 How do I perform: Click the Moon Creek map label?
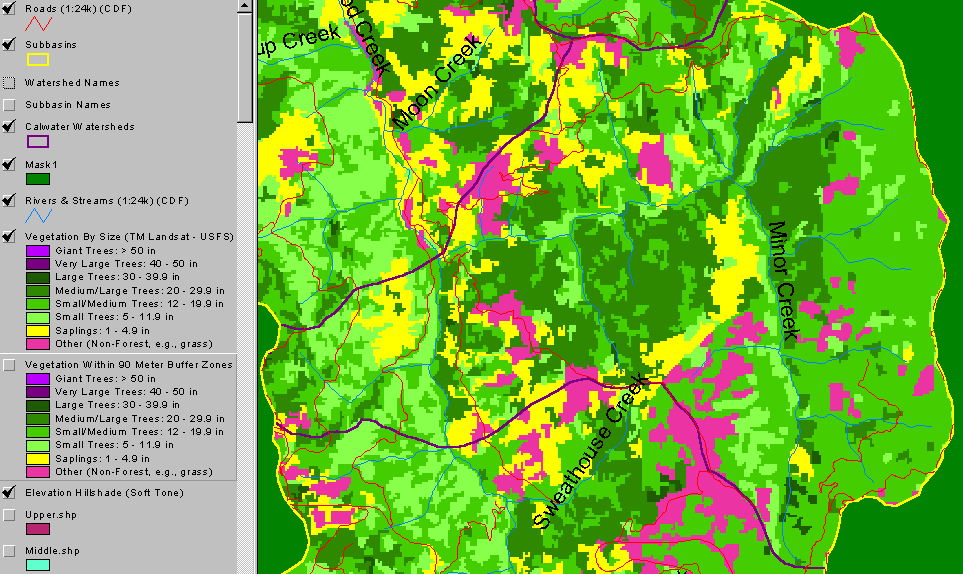pos(437,82)
